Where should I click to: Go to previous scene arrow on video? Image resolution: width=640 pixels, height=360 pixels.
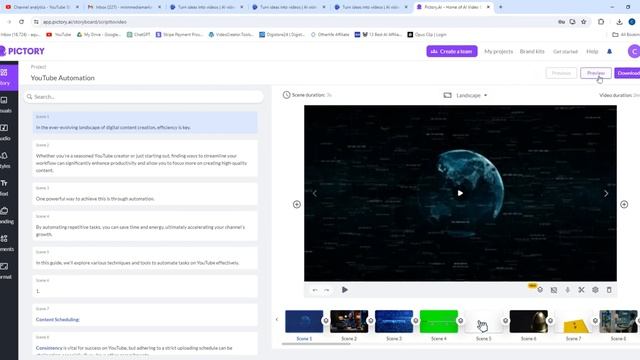315,193
